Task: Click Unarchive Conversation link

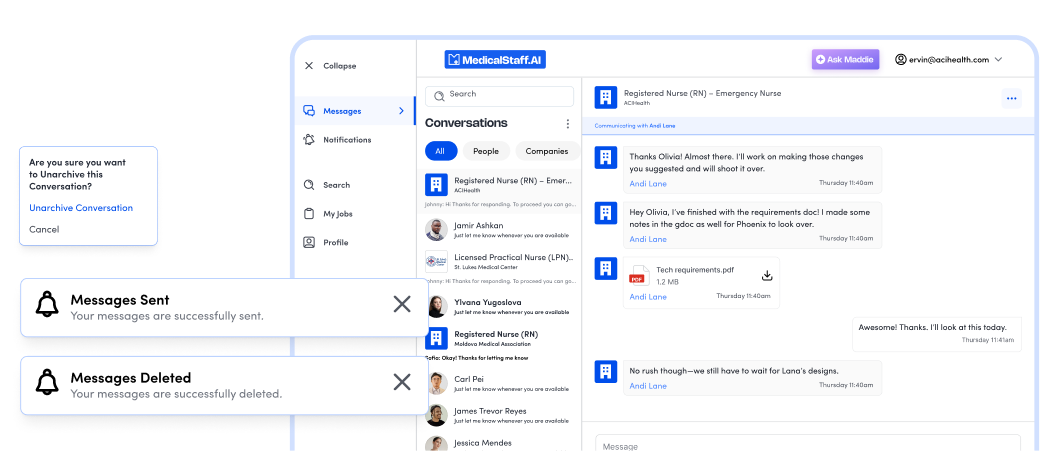Action: pyautogui.click(x=81, y=208)
